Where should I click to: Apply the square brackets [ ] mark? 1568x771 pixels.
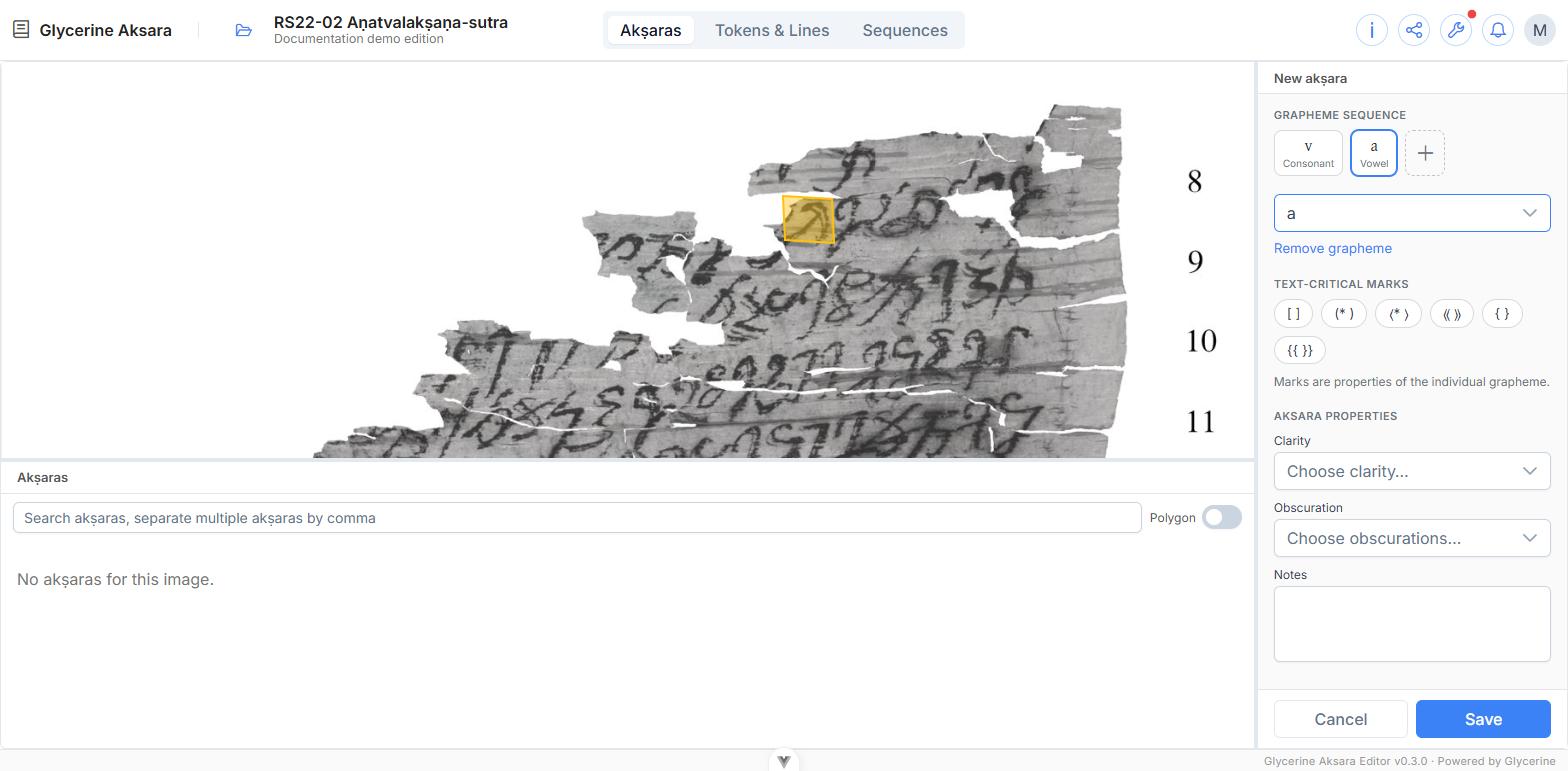(x=1293, y=314)
